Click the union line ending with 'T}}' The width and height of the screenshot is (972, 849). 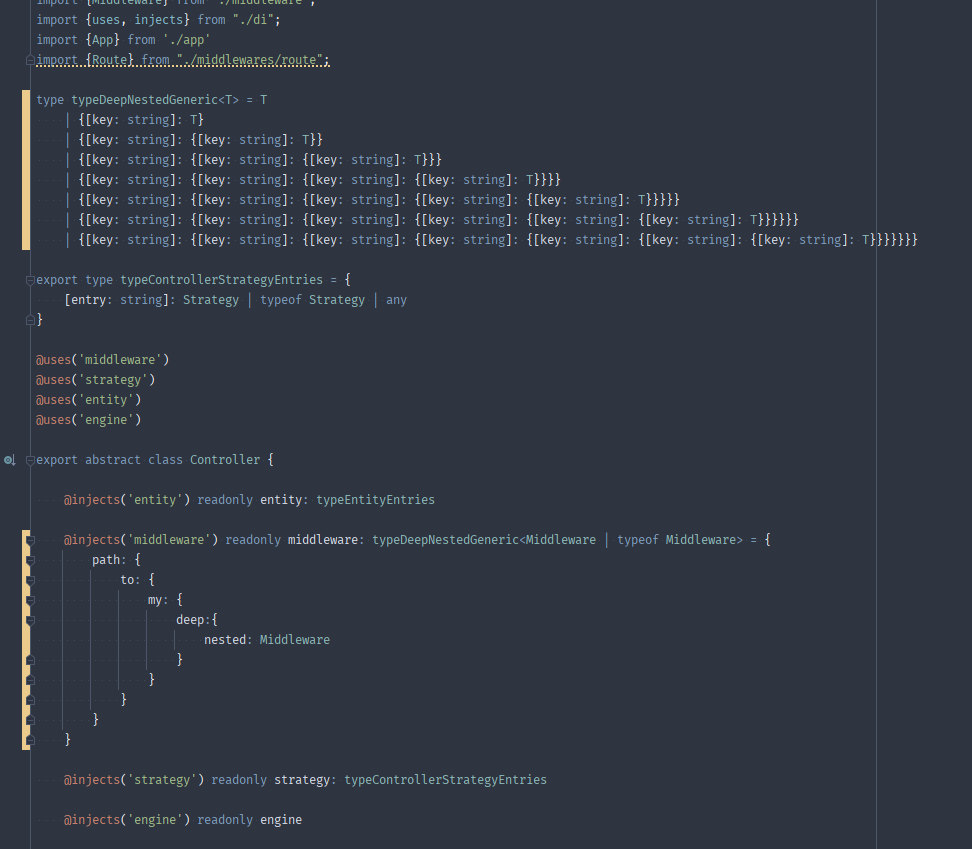coord(200,140)
